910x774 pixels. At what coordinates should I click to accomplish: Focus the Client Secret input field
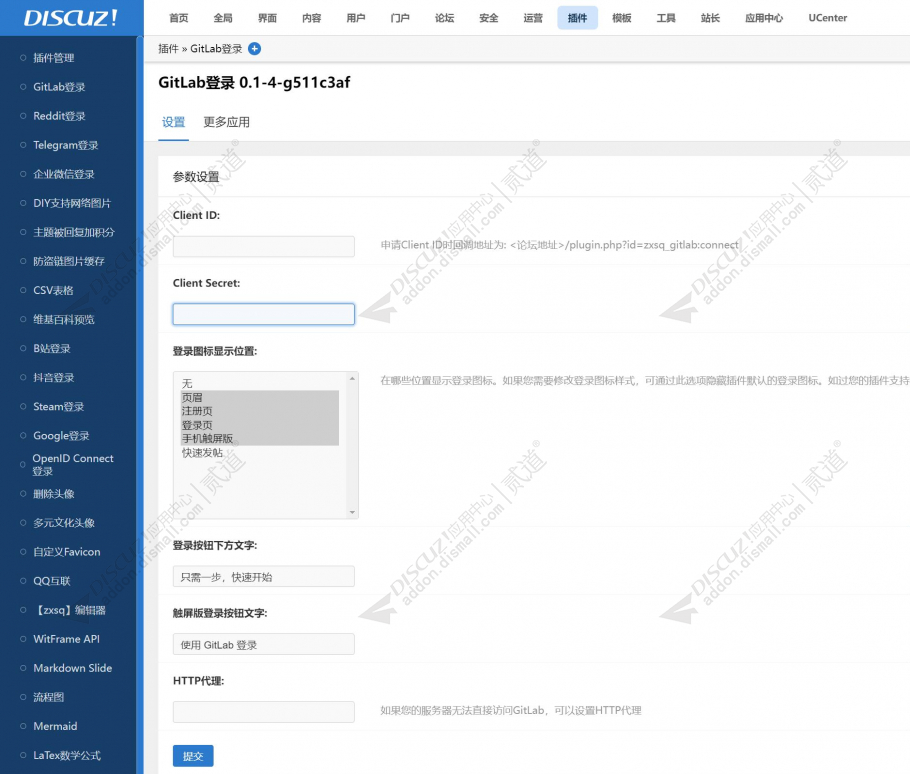coord(263,314)
